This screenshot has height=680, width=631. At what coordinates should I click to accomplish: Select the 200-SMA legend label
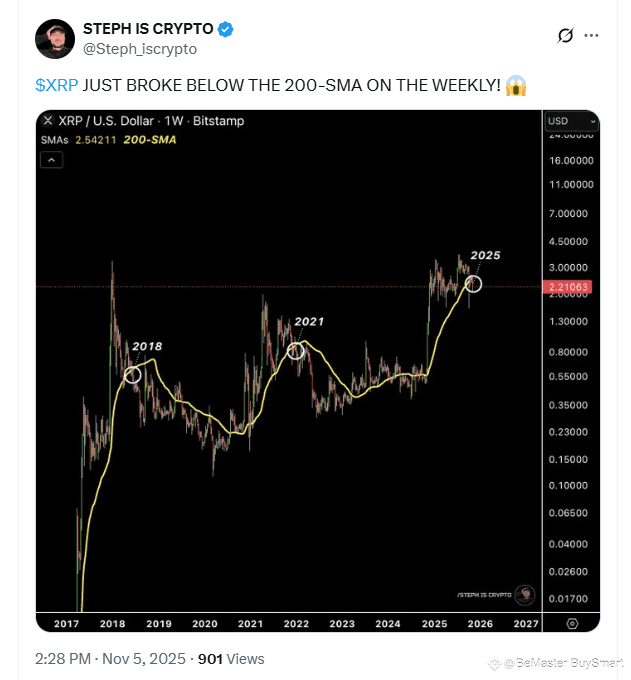[150, 140]
